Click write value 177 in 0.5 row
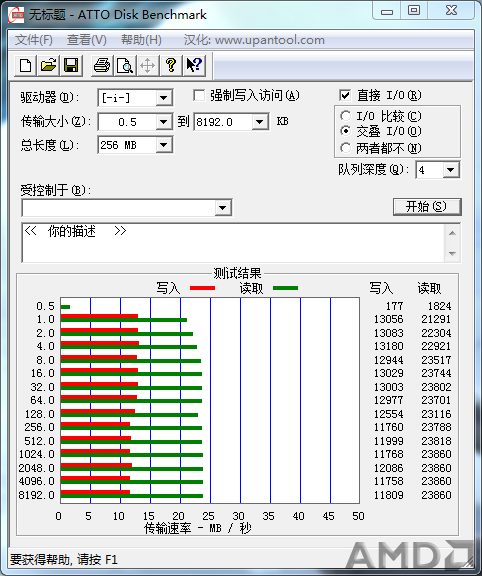Image resolution: width=482 pixels, height=576 pixels. (x=394, y=306)
